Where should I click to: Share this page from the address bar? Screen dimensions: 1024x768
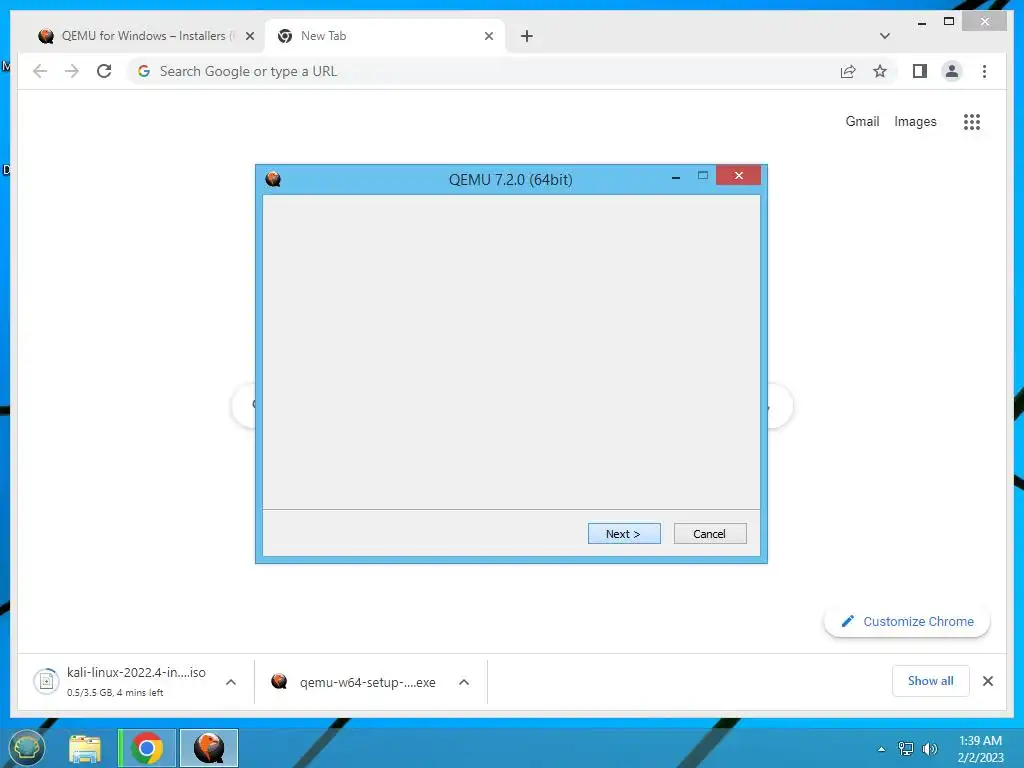pos(848,71)
